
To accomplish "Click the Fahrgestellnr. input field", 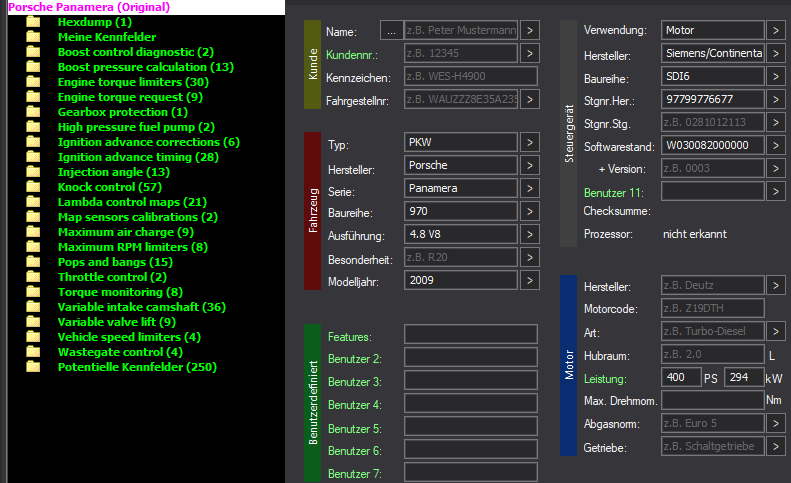I will [461, 99].
